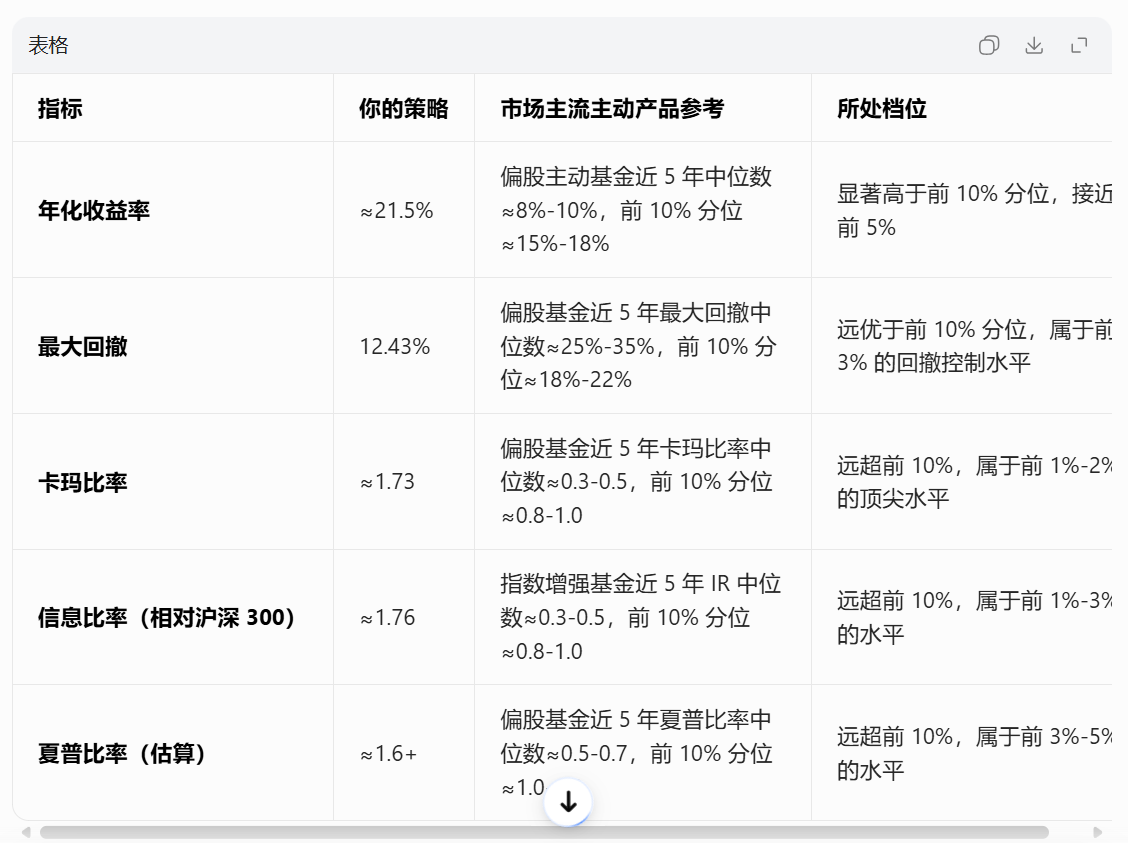The width and height of the screenshot is (1128, 843).
Task: Download the table via the download icon
Action: 1034,46
